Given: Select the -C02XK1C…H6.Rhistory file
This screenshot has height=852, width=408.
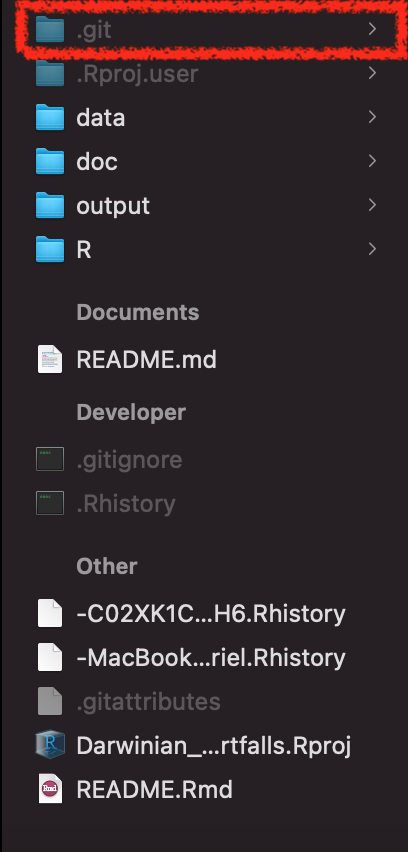Looking at the screenshot, I should [x=191, y=613].
